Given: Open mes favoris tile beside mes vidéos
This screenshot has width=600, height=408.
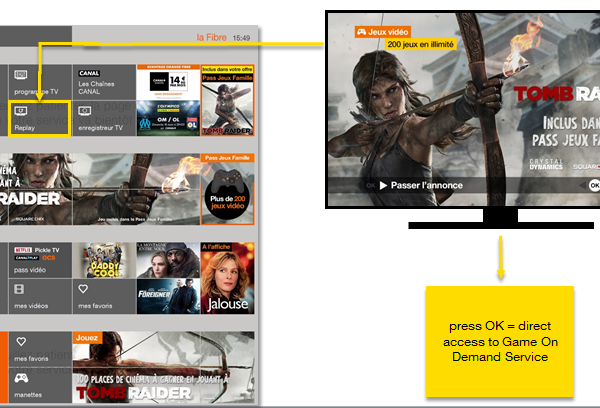Looking at the screenshot, I should pyautogui.click(x=104, y=296).
